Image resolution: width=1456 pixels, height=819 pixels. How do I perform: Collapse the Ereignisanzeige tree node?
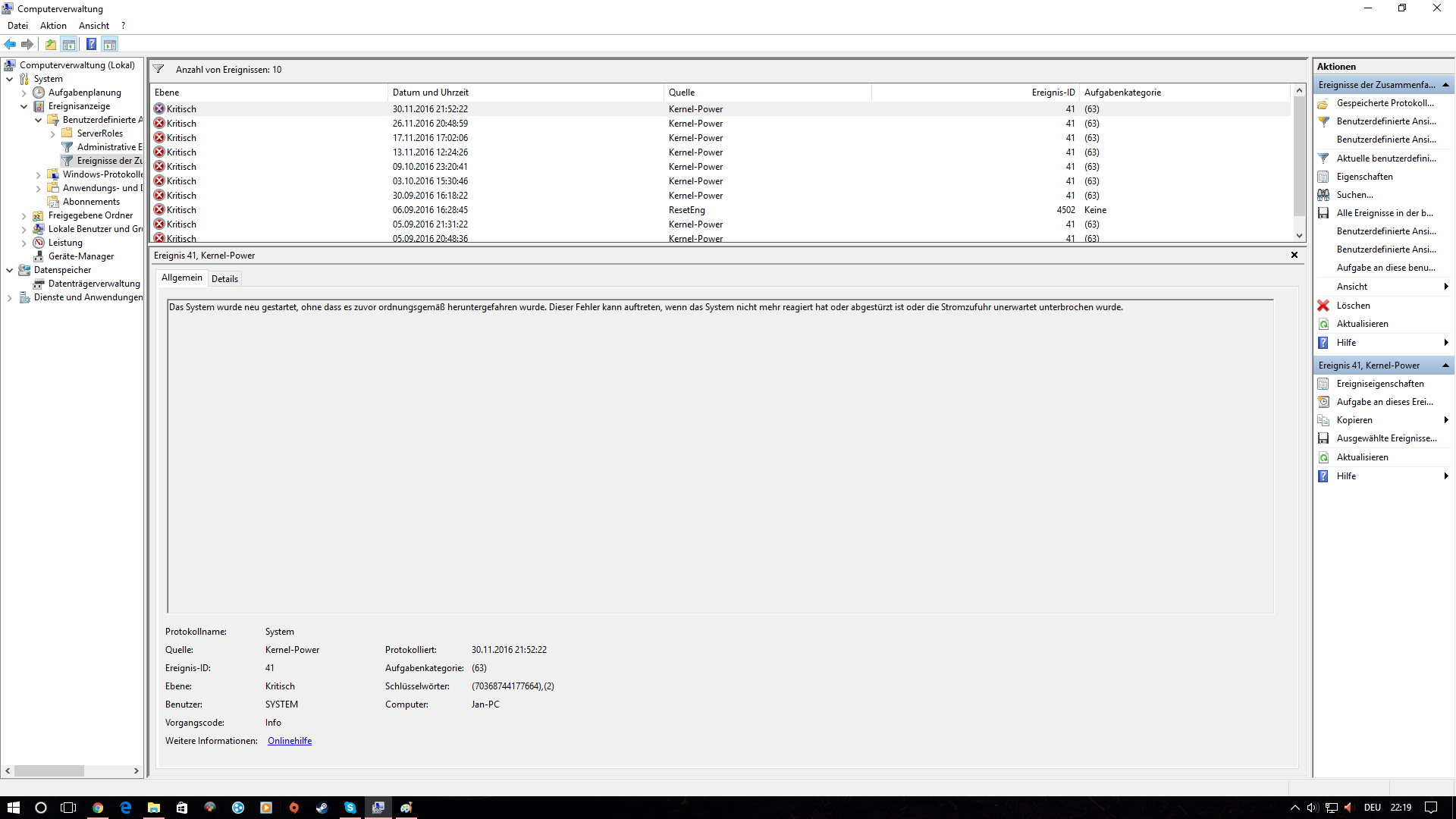click(x=24, y=106)
